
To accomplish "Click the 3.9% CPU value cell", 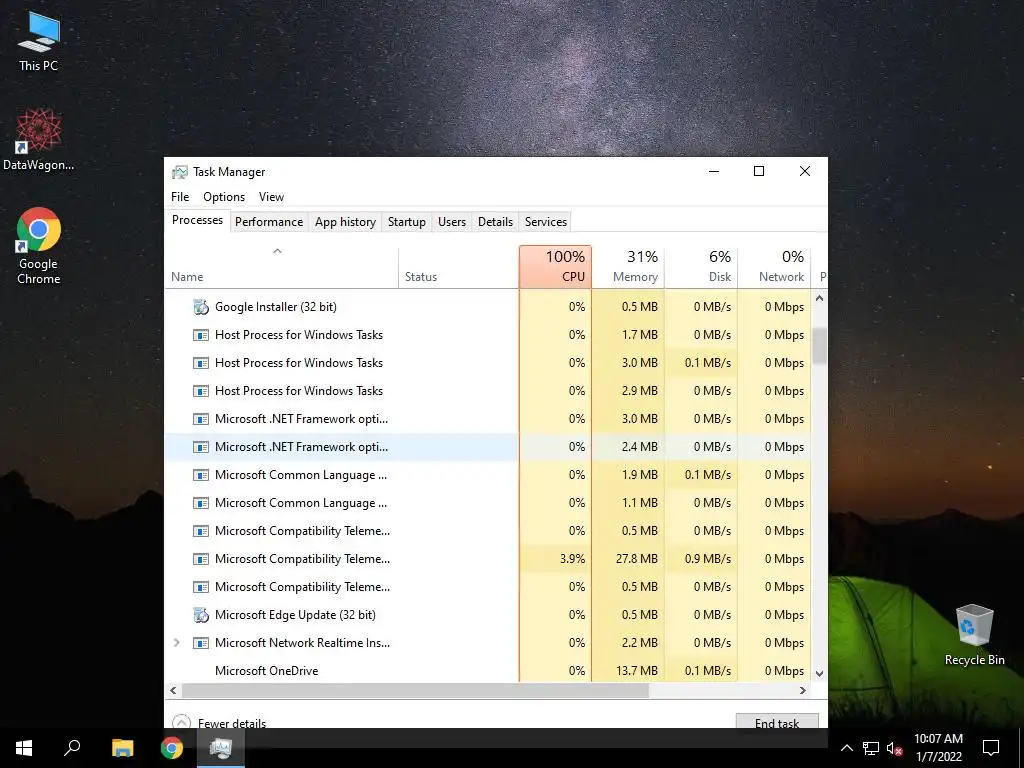I will click(556, 559).
